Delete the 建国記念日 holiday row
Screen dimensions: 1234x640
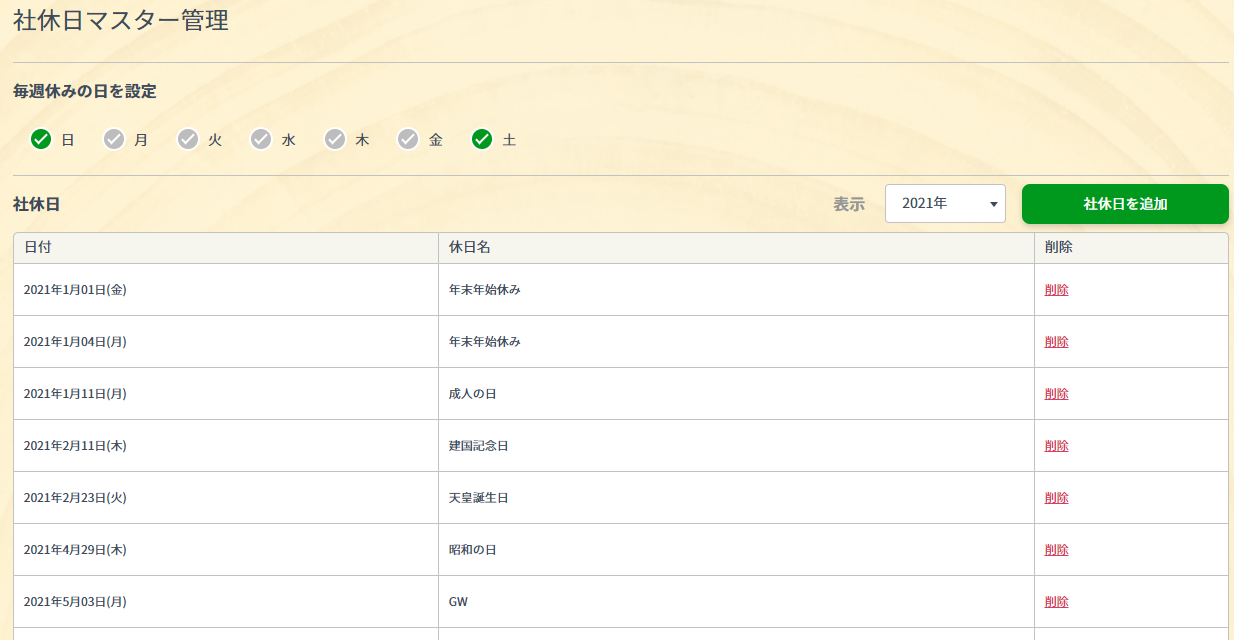click(x=1056, y=446)
